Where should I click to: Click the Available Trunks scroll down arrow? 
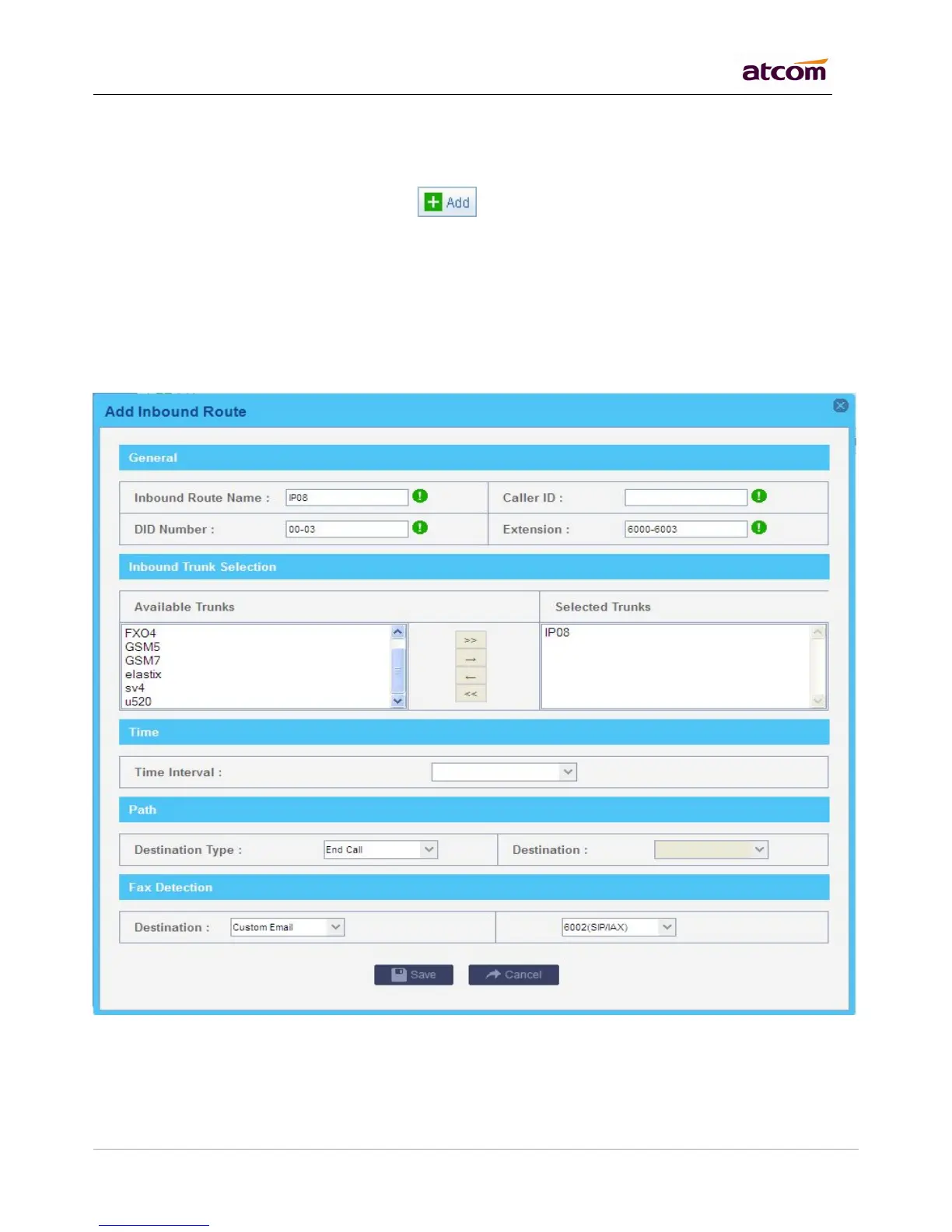[398, 701]
